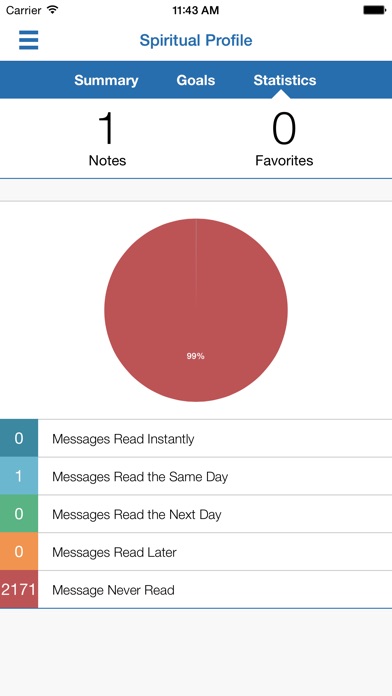392x696 pixels.
Task: Select Messages Read Later row
Action: pos(196,552)
